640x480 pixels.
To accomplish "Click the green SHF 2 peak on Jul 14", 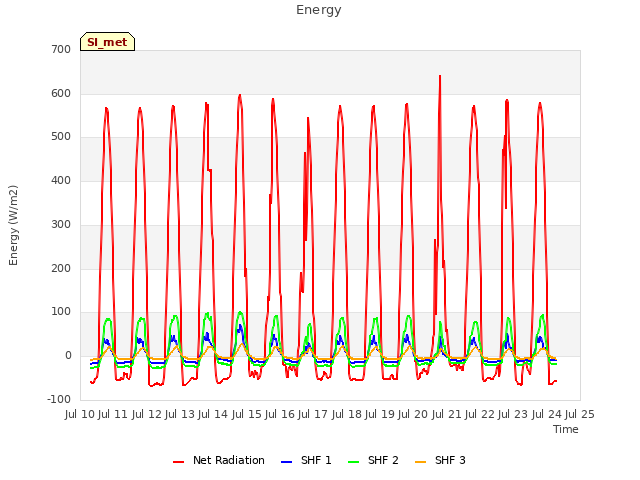I will [240, 313].
